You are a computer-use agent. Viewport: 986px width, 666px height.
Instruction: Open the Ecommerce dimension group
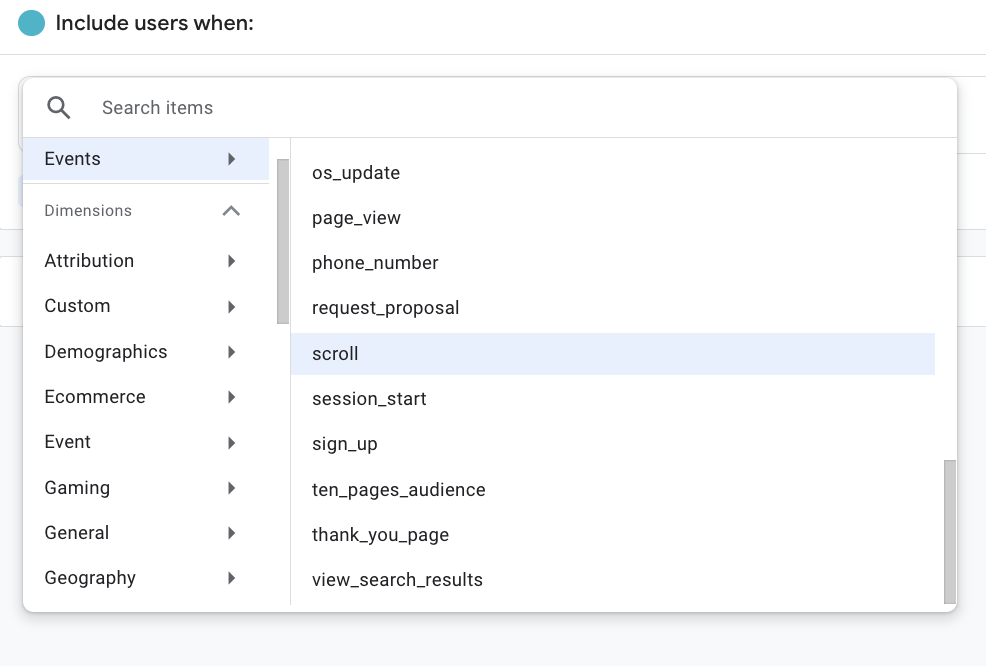pyautogui.click(x=146, y=397)
